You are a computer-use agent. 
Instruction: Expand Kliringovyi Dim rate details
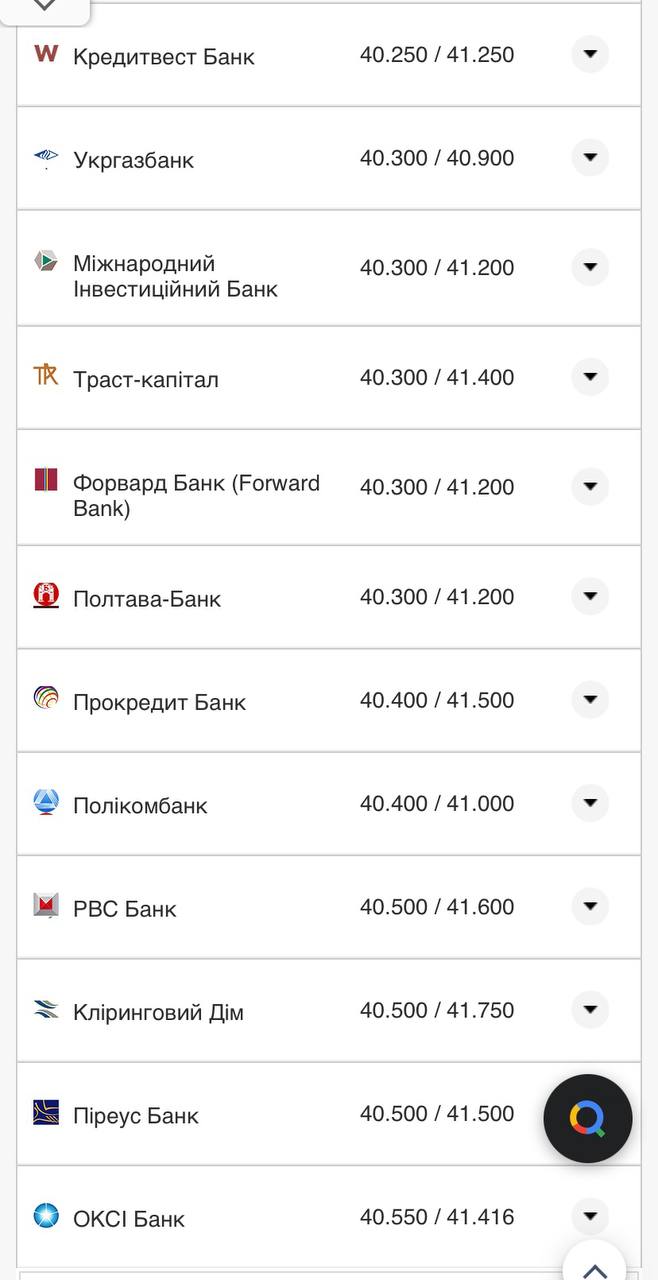tap(590, 1009)
